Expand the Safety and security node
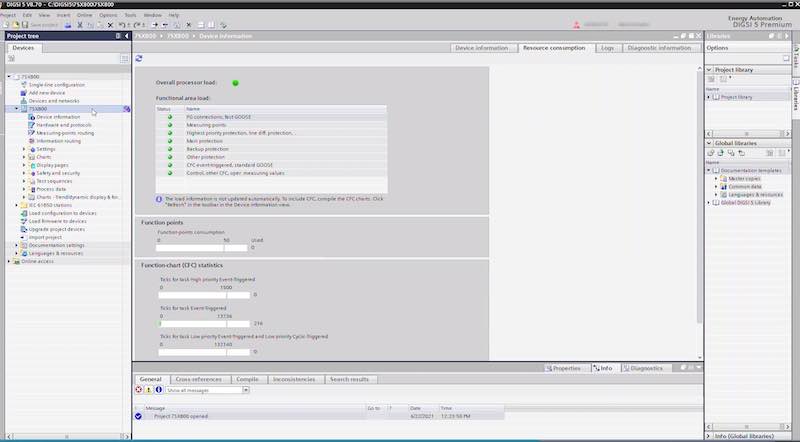 pos(24,173)
